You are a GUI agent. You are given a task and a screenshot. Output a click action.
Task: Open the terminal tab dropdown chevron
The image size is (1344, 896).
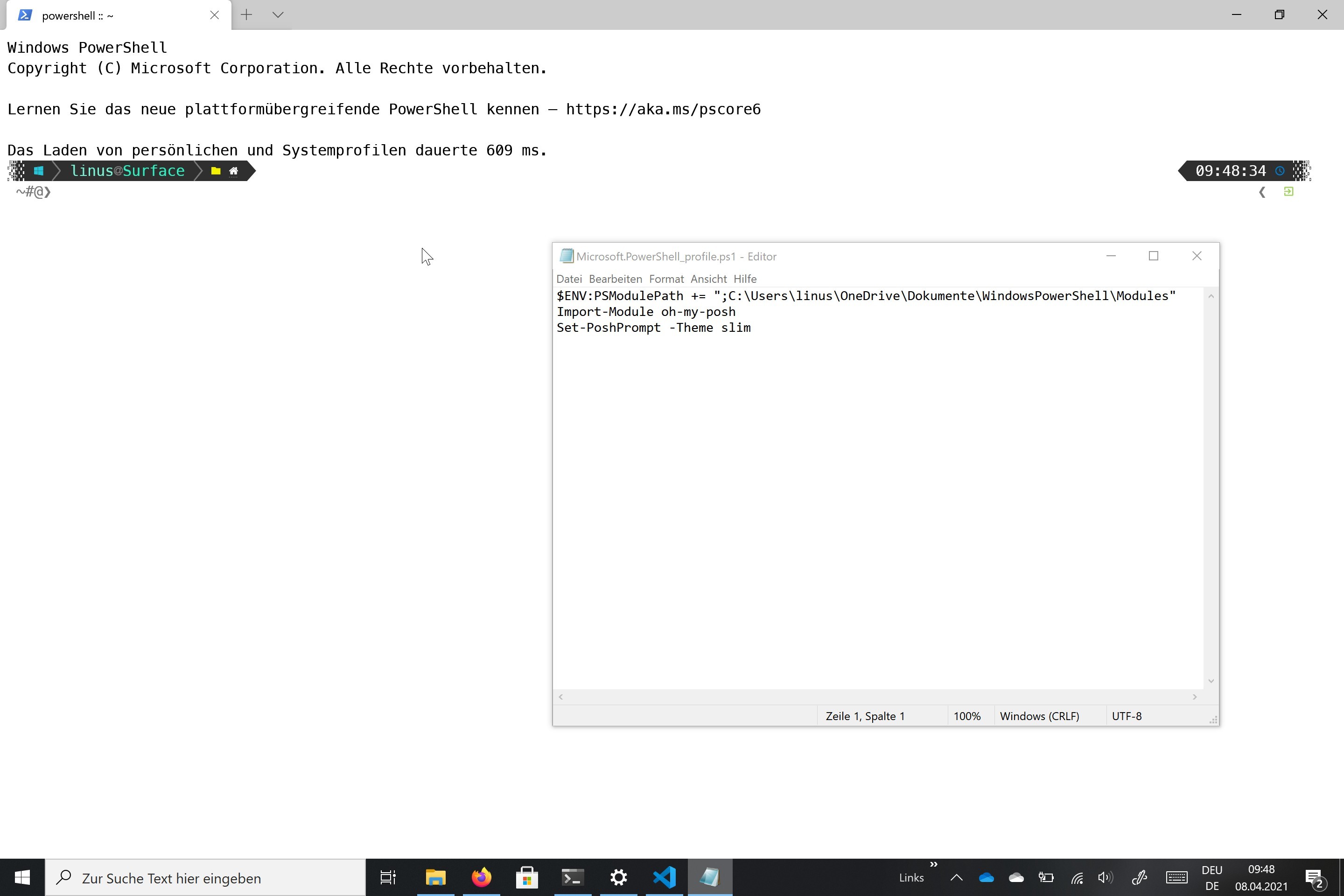coord(278,15)
